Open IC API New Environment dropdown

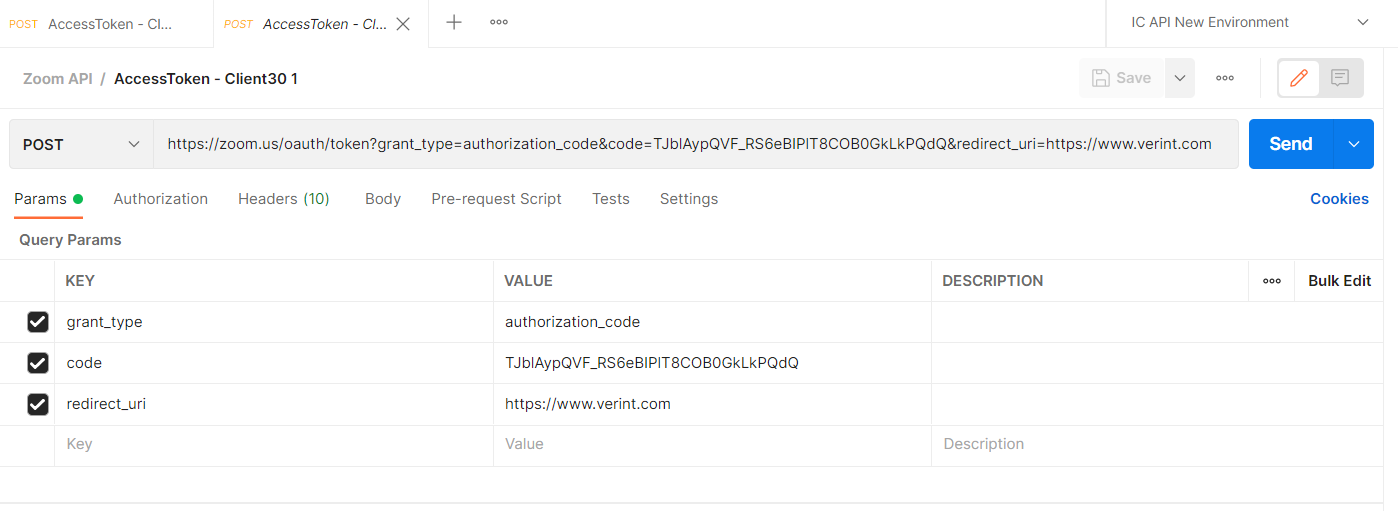(1250, 22)
